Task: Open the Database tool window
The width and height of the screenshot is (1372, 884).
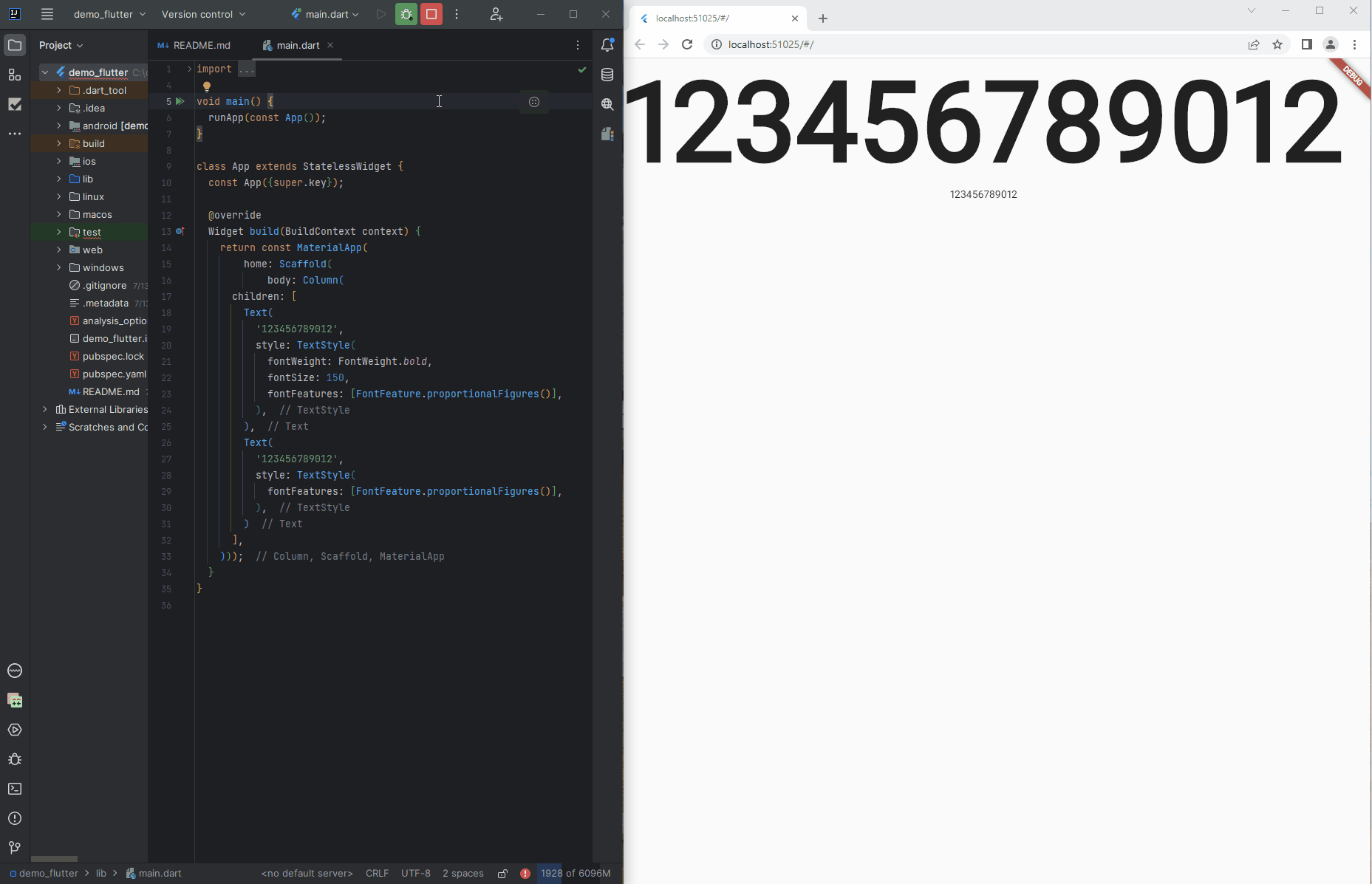Action: pos(607,74)
